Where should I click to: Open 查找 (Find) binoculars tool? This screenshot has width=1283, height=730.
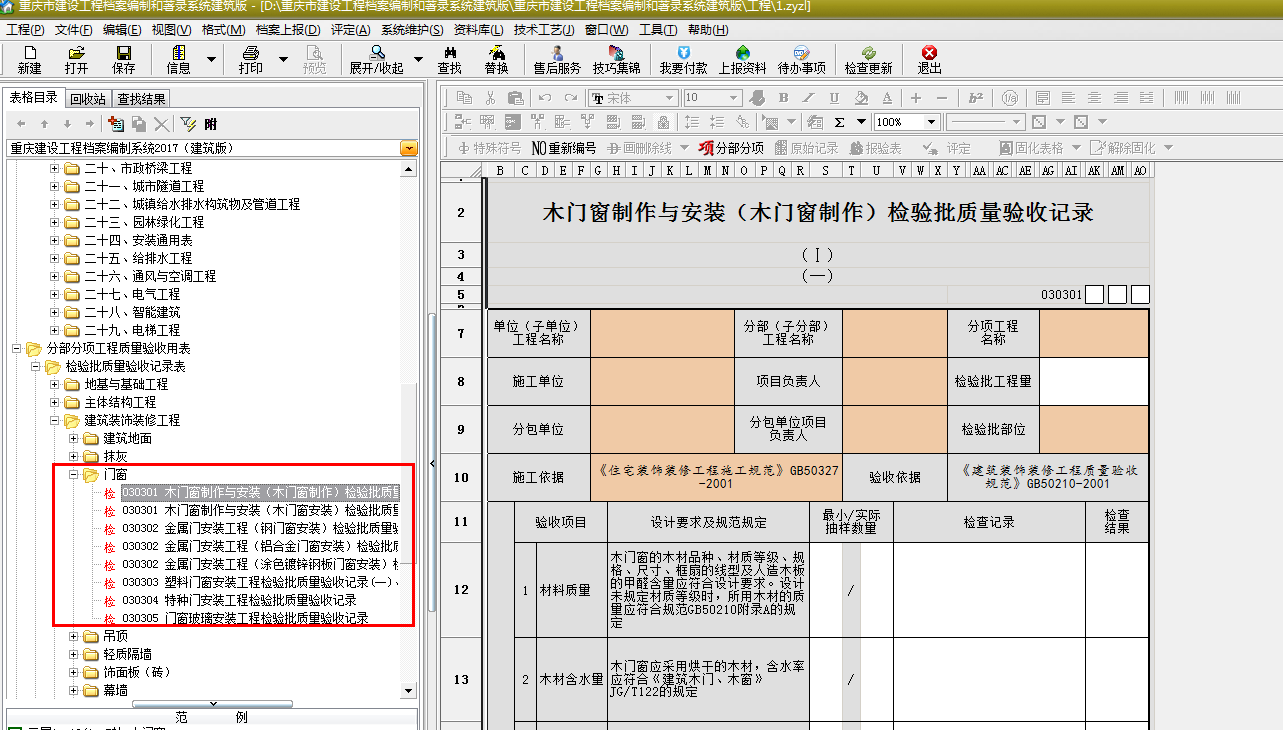449,59
